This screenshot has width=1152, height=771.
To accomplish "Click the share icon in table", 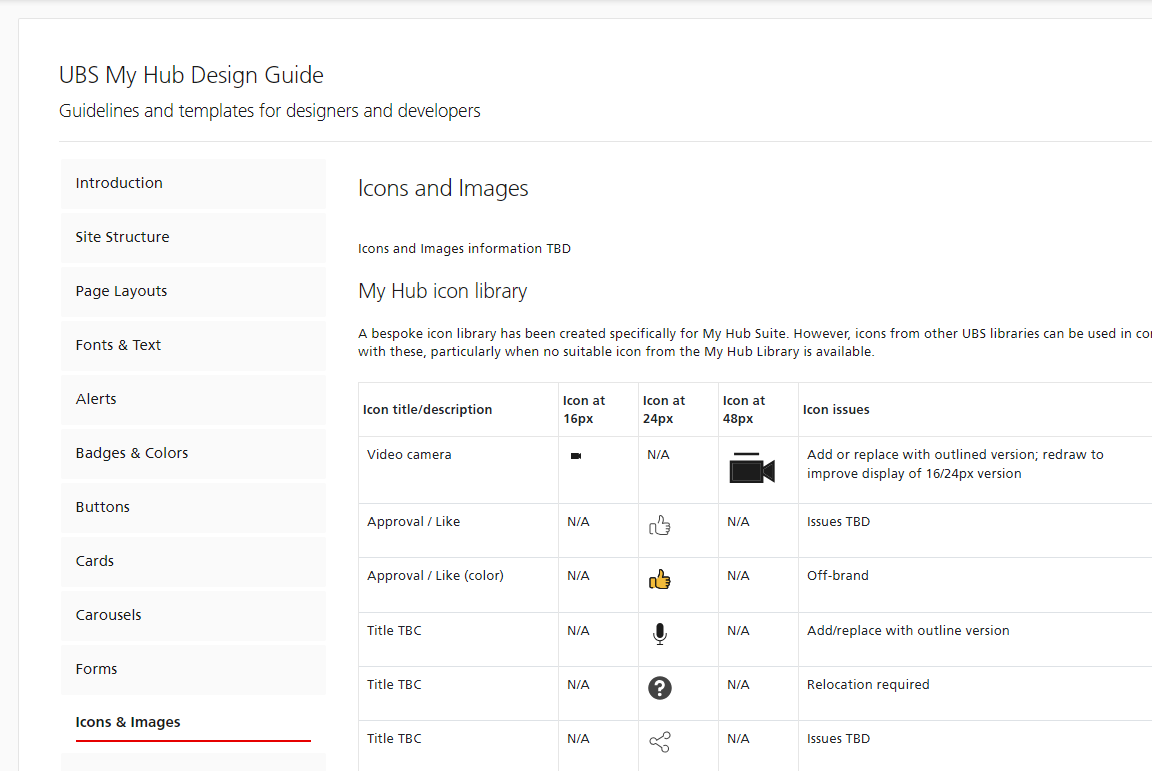I will (x=659, y=742).
